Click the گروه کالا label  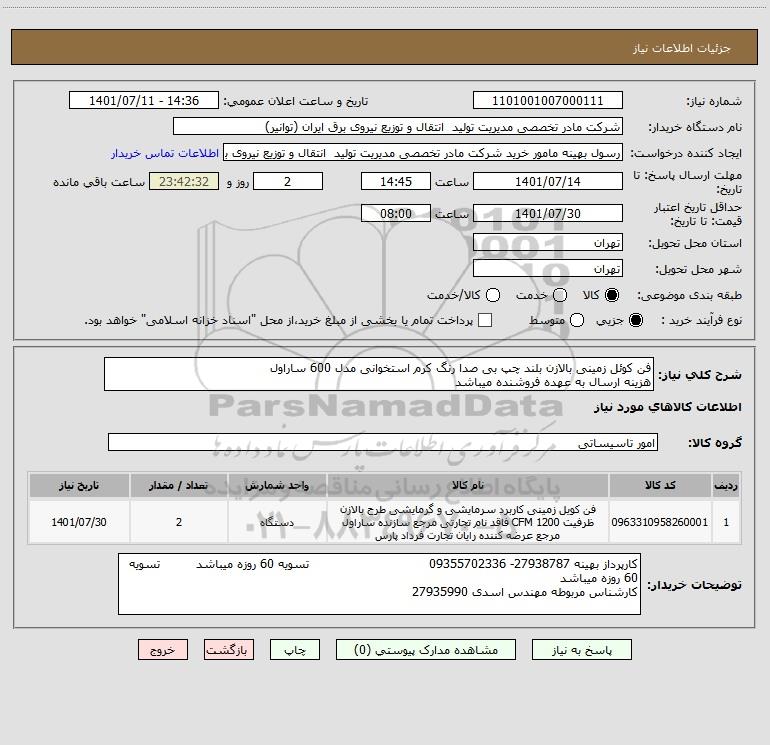tap(715, 443)
